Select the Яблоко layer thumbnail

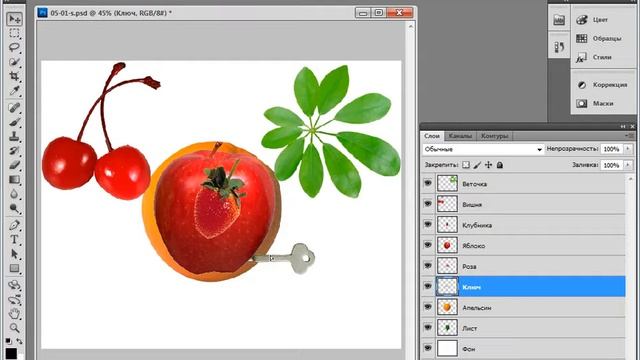point(447,245)
